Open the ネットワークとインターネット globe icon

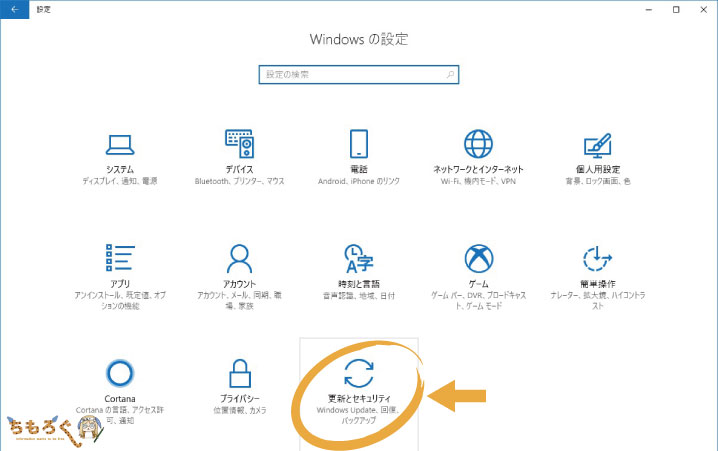coord(478,144)
